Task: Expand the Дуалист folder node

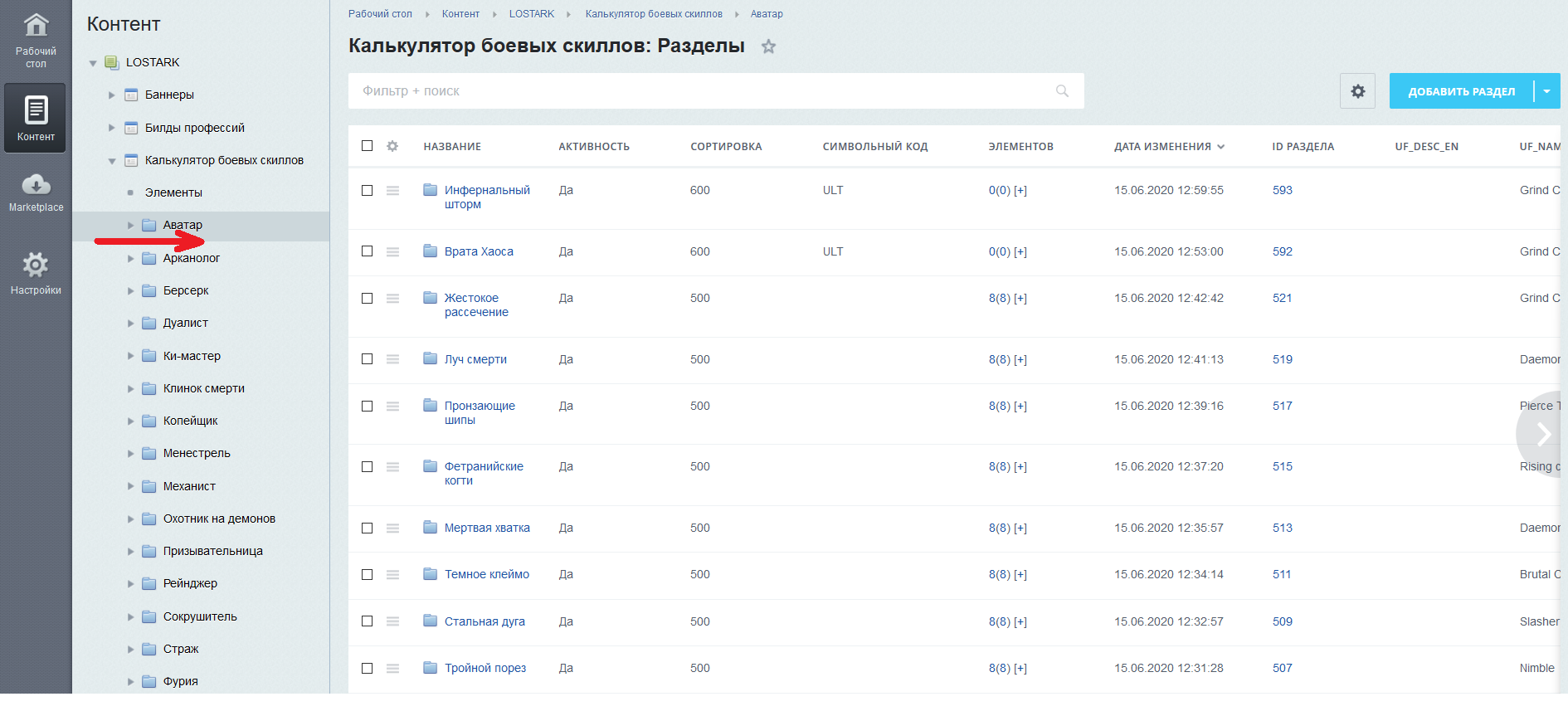Action: pyautogui.click(x=130, y=324)
